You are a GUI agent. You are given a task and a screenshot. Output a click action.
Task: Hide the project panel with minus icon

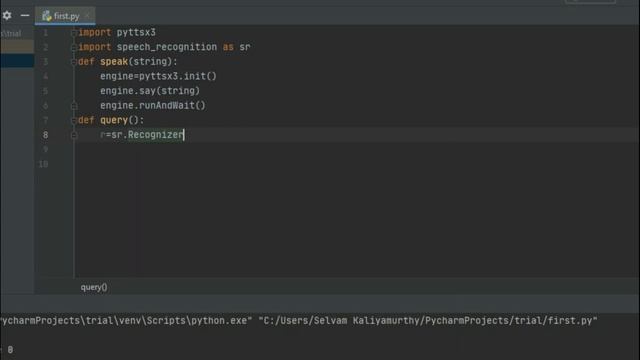pyautogui.click(x=25, y=16)
